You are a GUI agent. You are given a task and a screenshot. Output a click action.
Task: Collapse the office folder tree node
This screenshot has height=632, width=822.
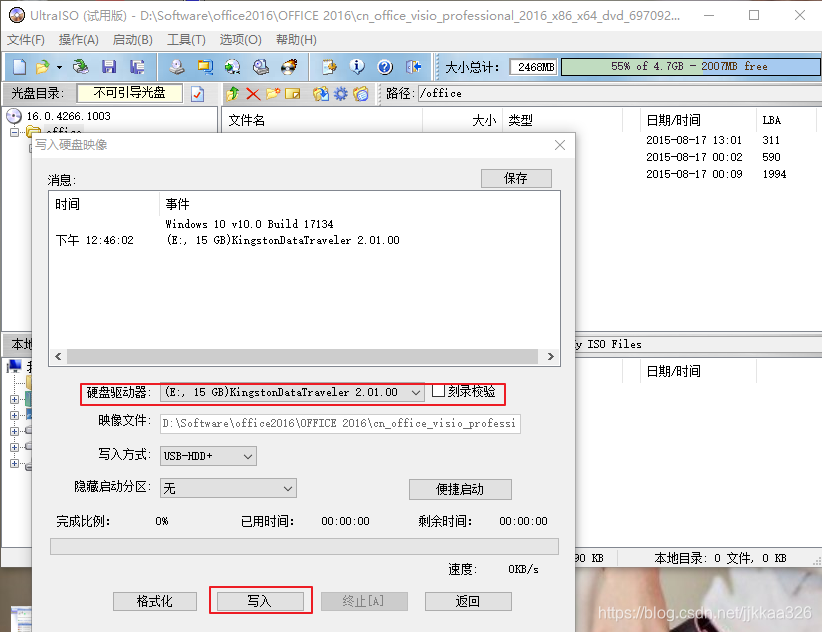click(x=14, y=132)
